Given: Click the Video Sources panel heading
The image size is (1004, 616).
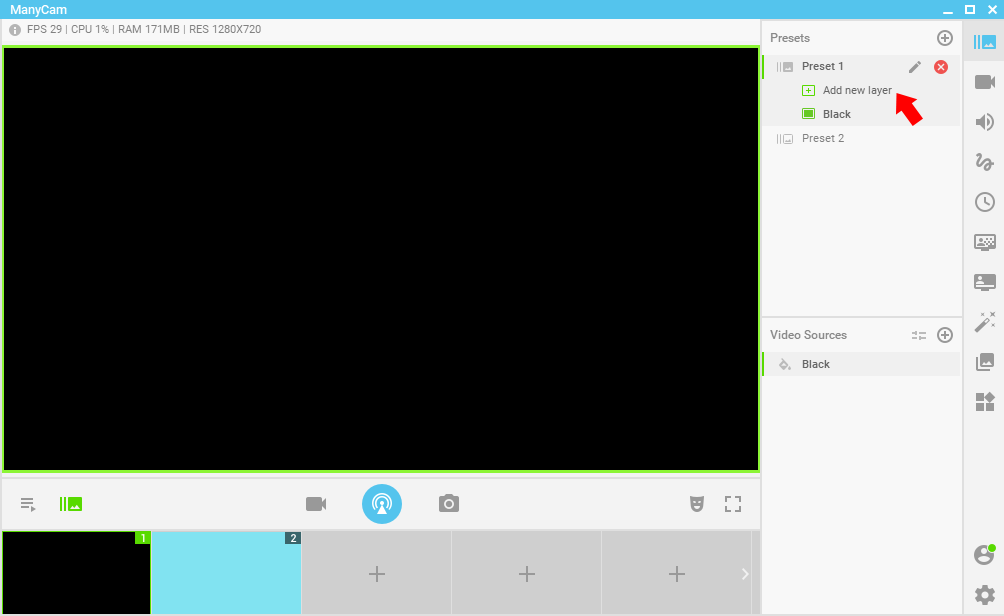Looking at the screenshot, I should [808, 335].
